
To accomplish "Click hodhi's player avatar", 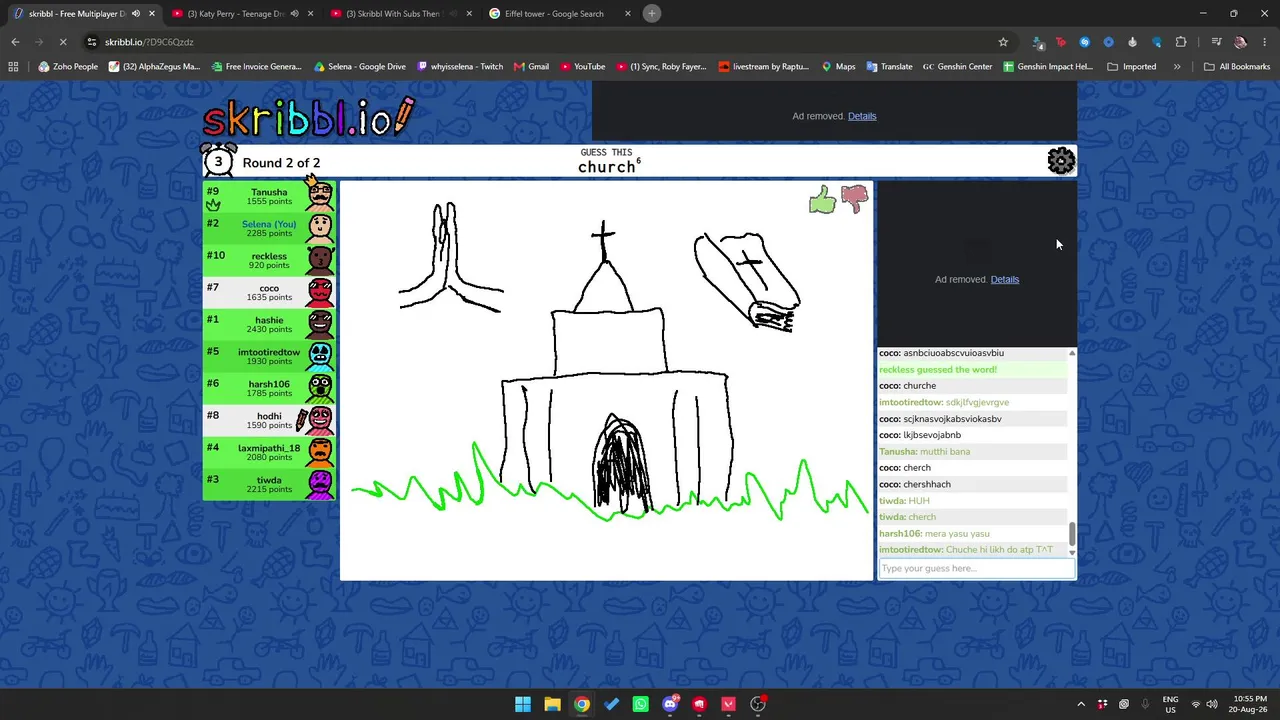I will point(320,420).
